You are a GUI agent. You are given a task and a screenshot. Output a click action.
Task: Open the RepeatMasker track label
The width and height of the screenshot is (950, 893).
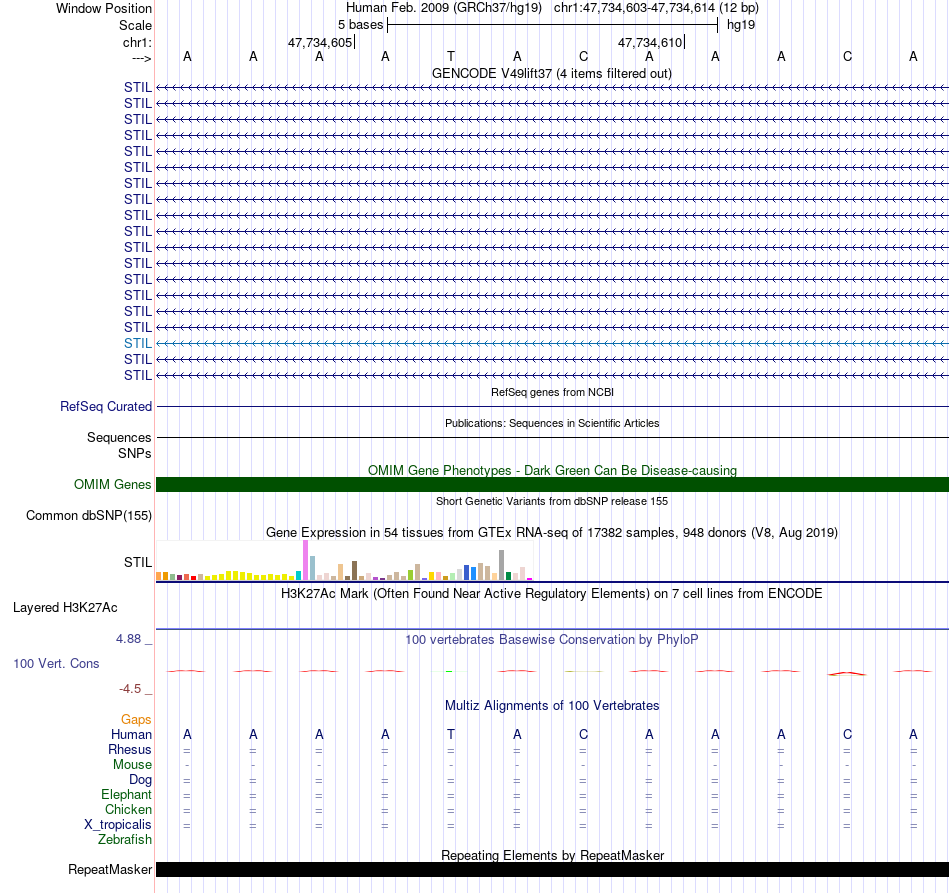(110, 869)
